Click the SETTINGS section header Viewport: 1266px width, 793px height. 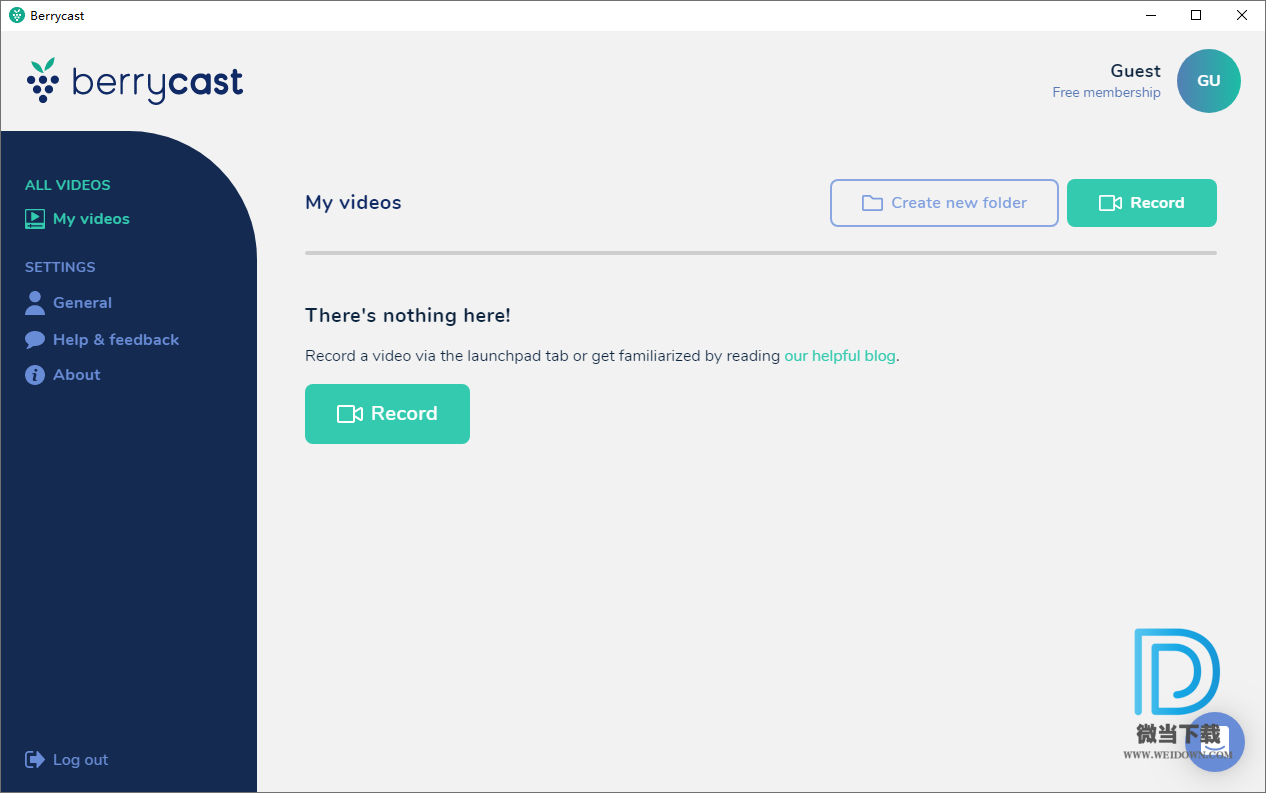(x=60, y=267)
